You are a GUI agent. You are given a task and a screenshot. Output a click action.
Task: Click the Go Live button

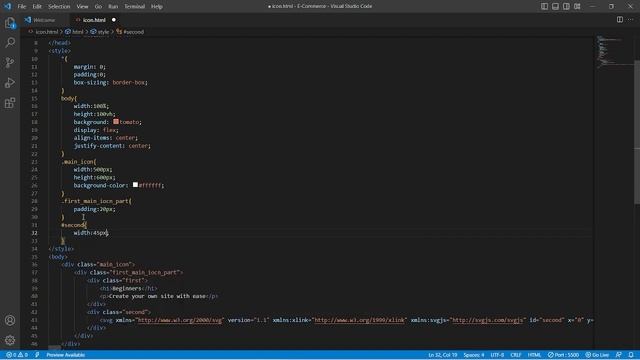tap(597, 355)
